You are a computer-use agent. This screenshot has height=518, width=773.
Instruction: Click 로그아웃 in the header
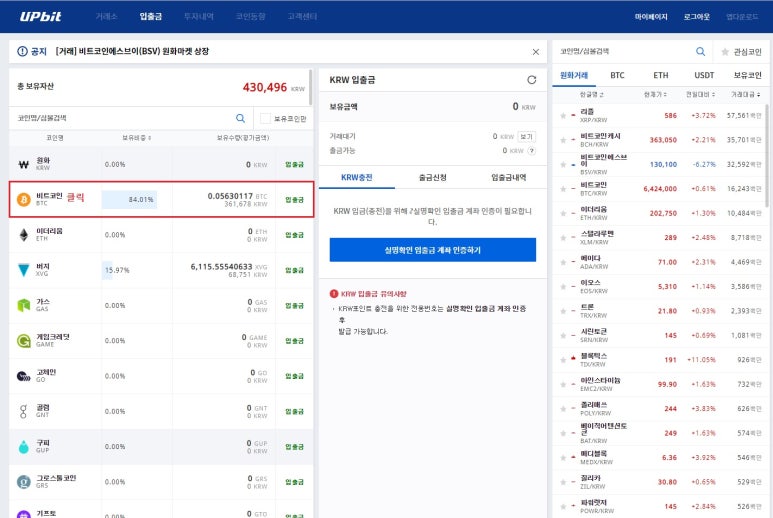[697, 17]
